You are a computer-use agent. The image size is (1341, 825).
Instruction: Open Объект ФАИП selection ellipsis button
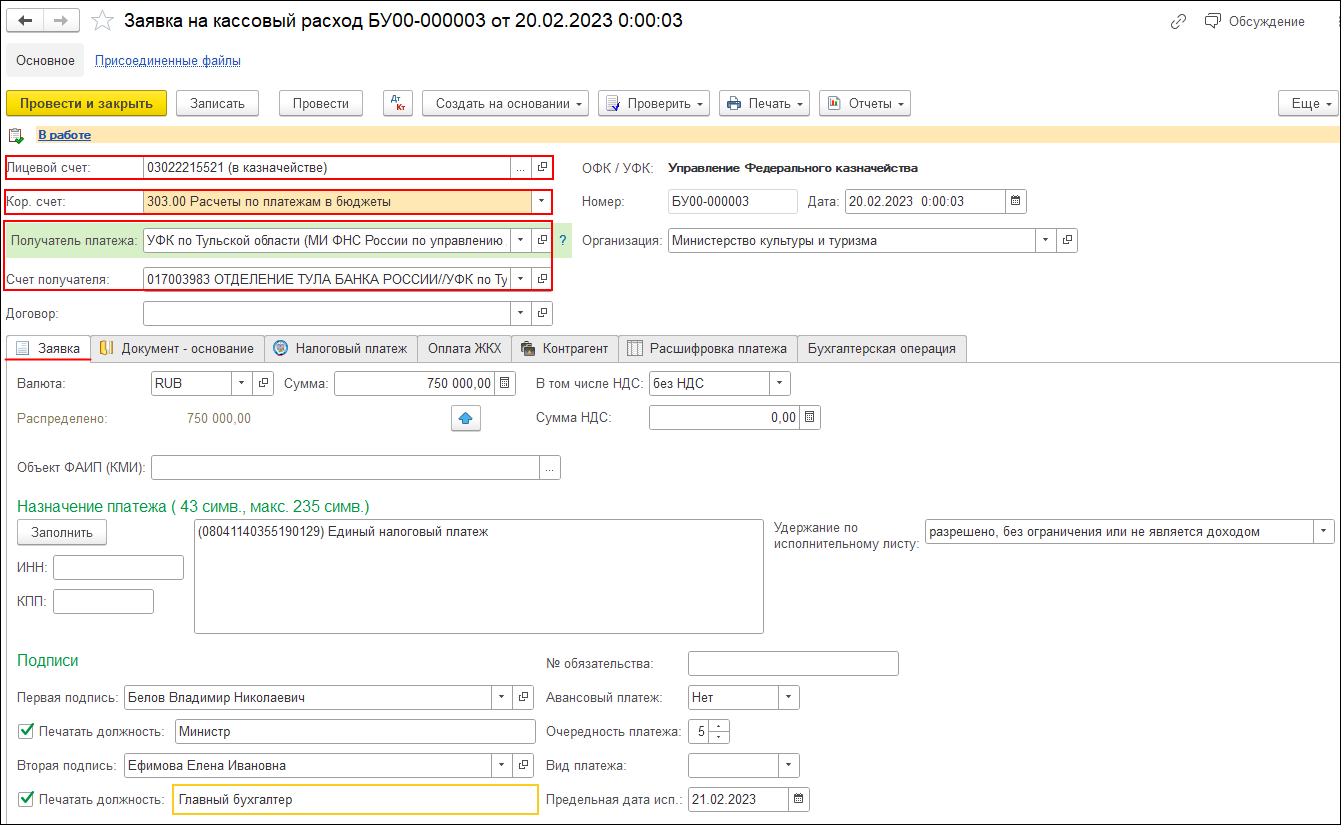pyautogui.click(x=550, y=467)
